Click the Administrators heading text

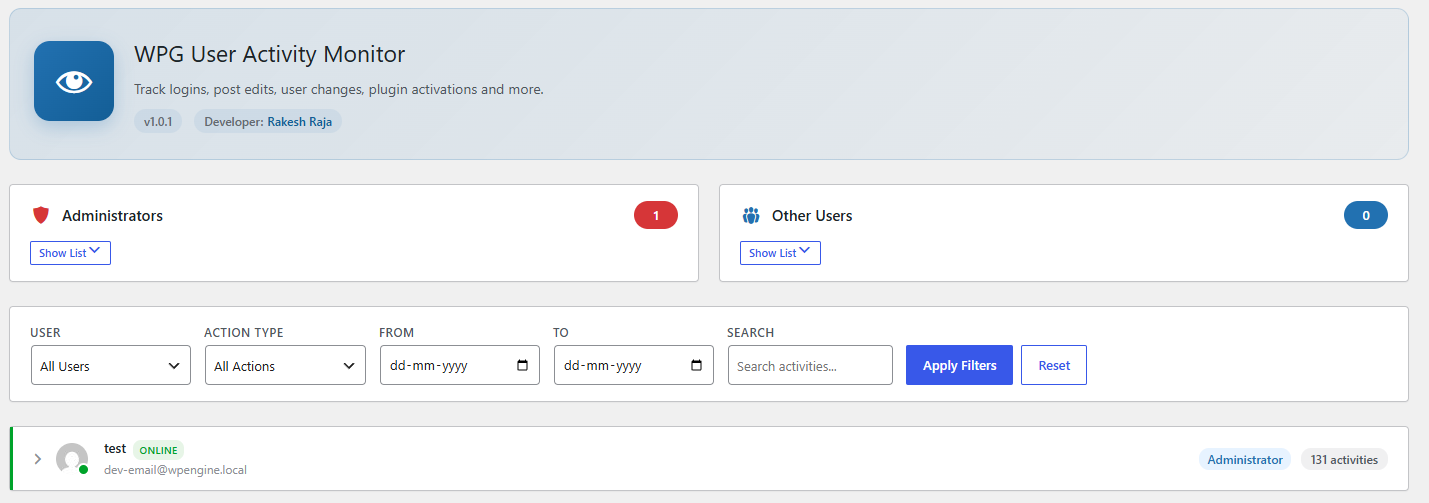(x=112, y=215)
